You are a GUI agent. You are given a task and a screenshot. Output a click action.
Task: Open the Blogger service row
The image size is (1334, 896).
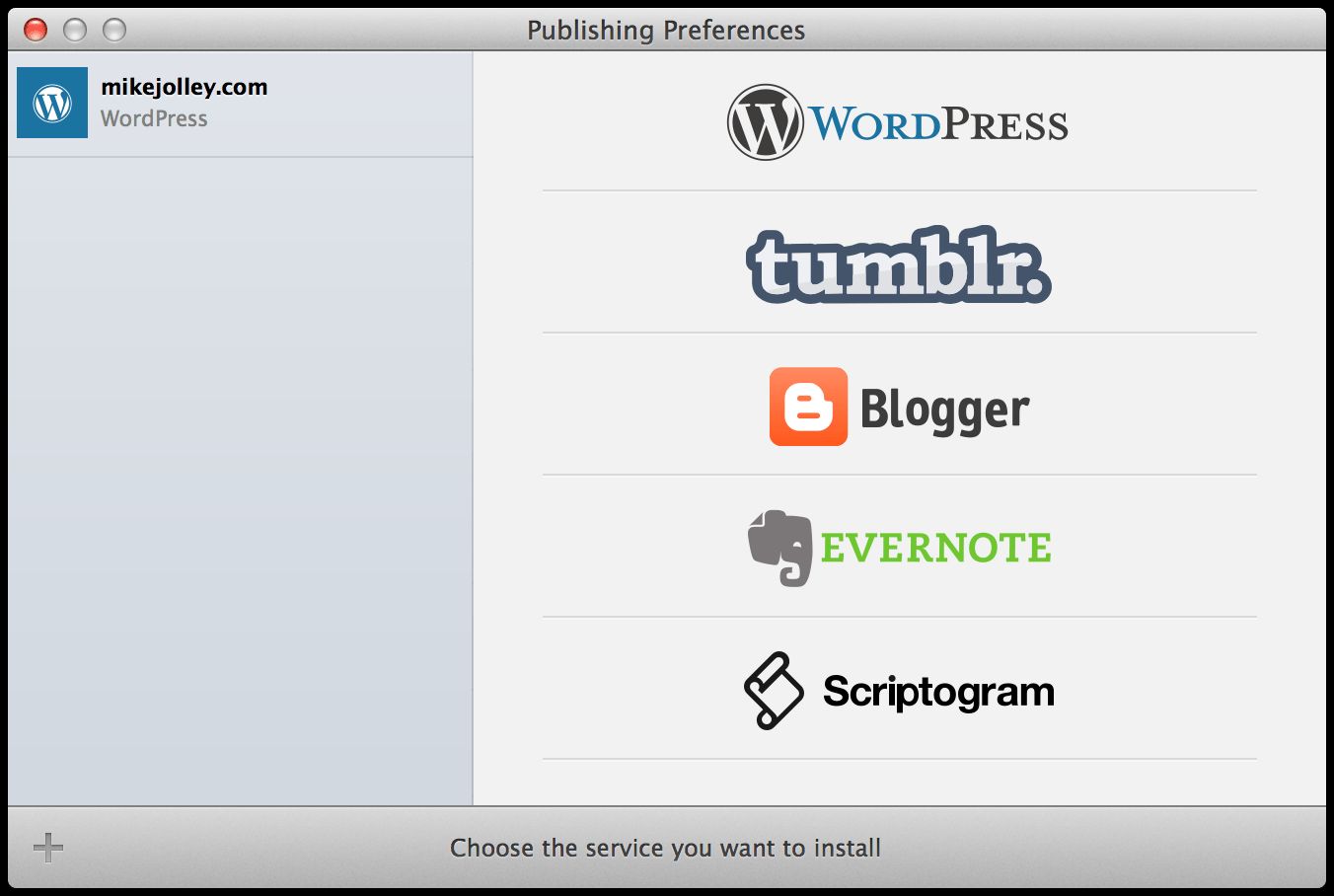pos(898,405)
